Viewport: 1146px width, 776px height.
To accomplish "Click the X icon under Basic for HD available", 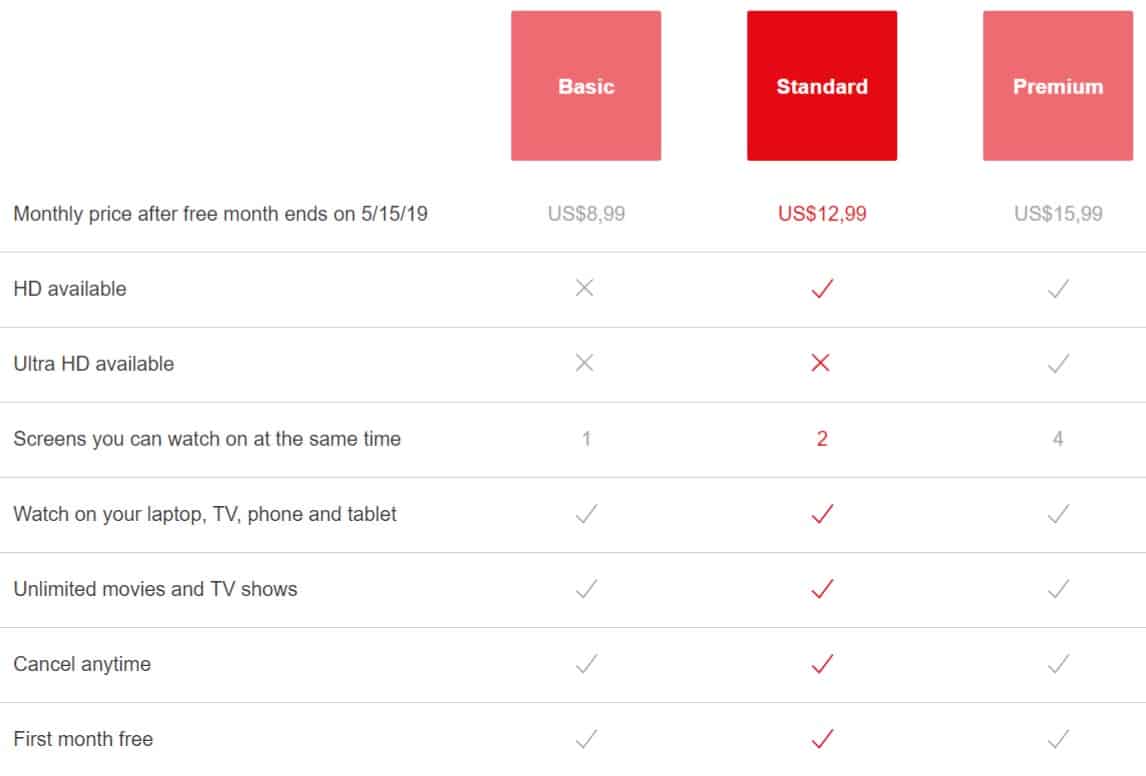I will coord(585,287).
